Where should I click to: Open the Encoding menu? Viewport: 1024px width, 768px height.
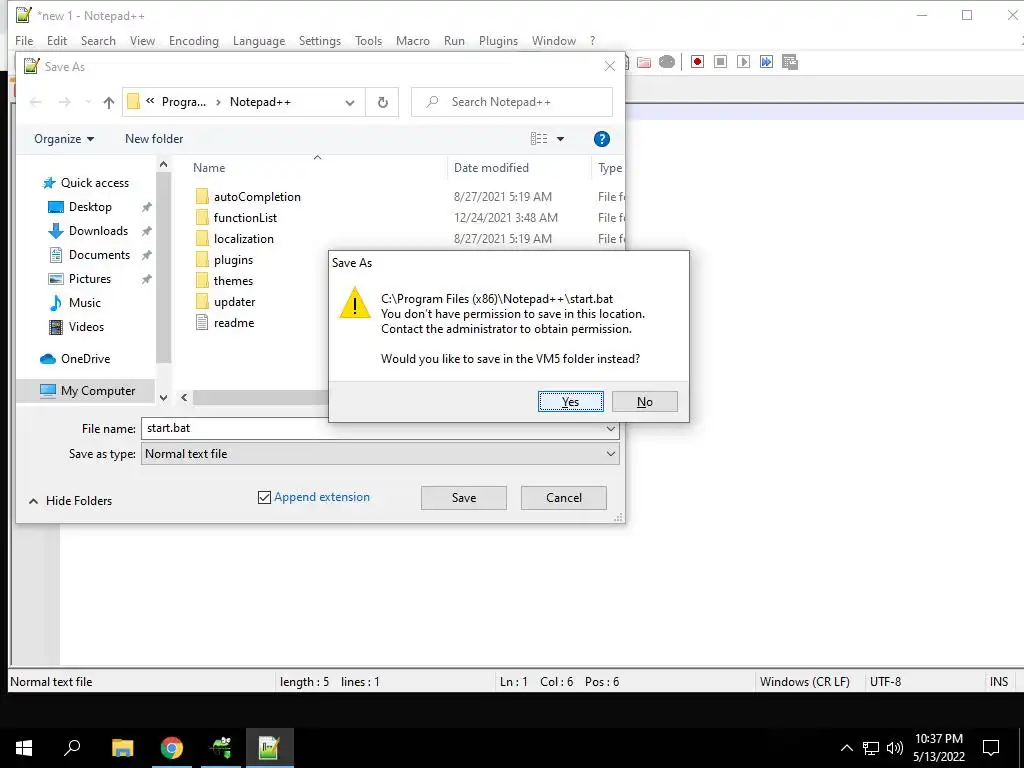(194, 40)
